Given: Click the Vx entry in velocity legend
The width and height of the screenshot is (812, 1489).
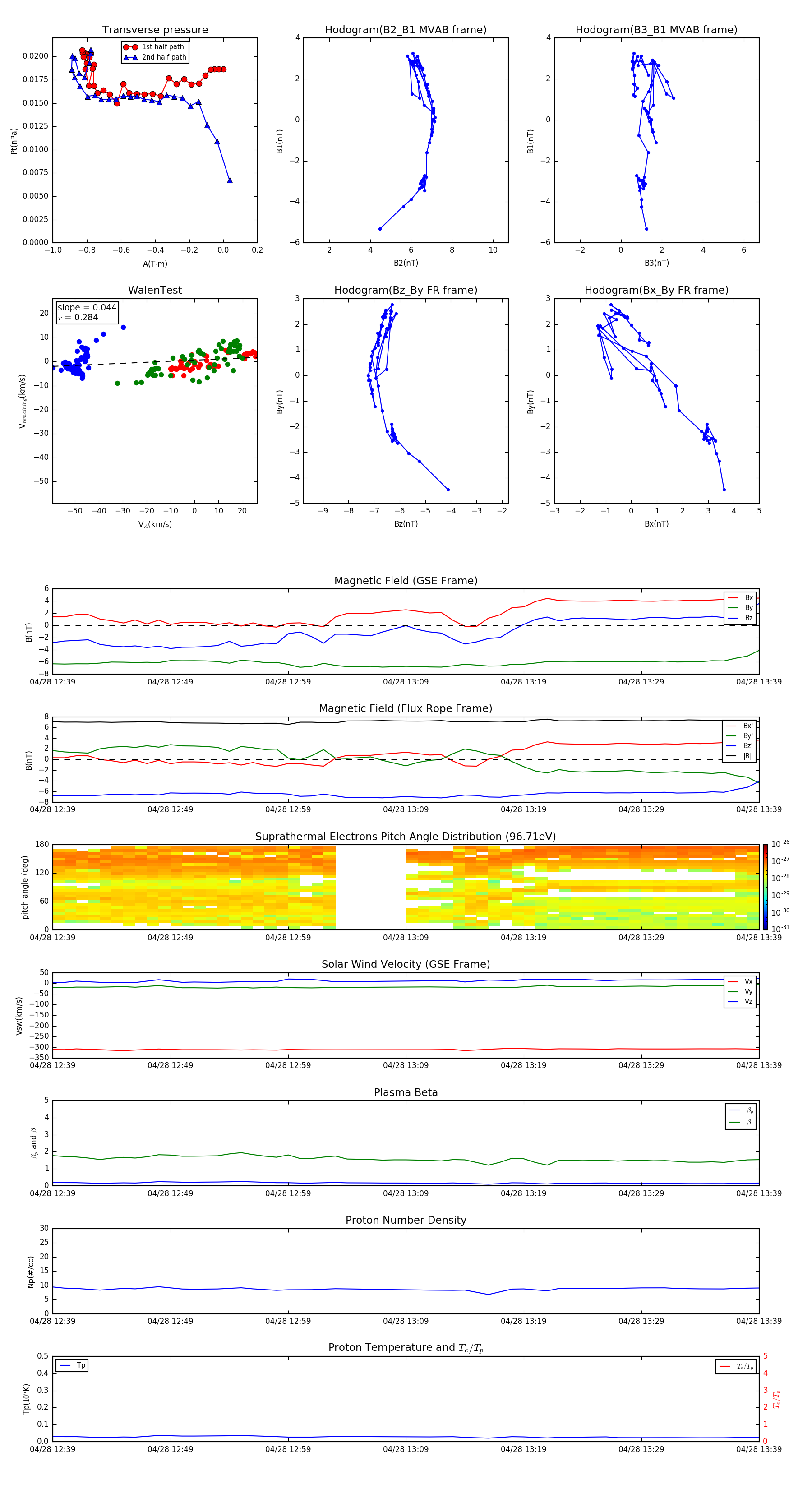Looking at the screenshot, I should pyautogui.click(x=740, y=982).
